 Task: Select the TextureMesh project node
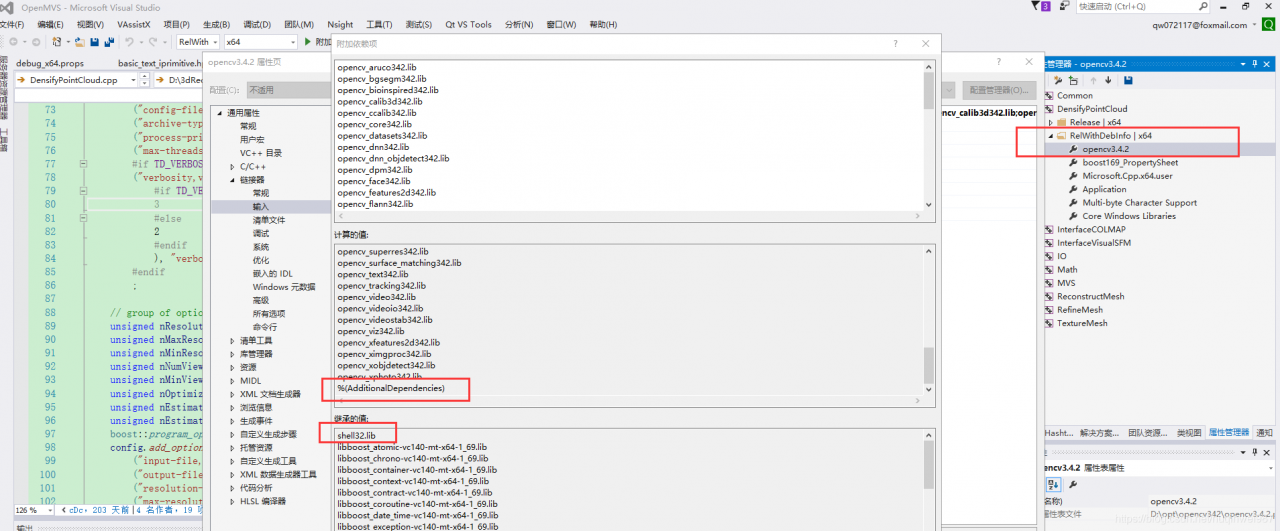coord(1083,323)
